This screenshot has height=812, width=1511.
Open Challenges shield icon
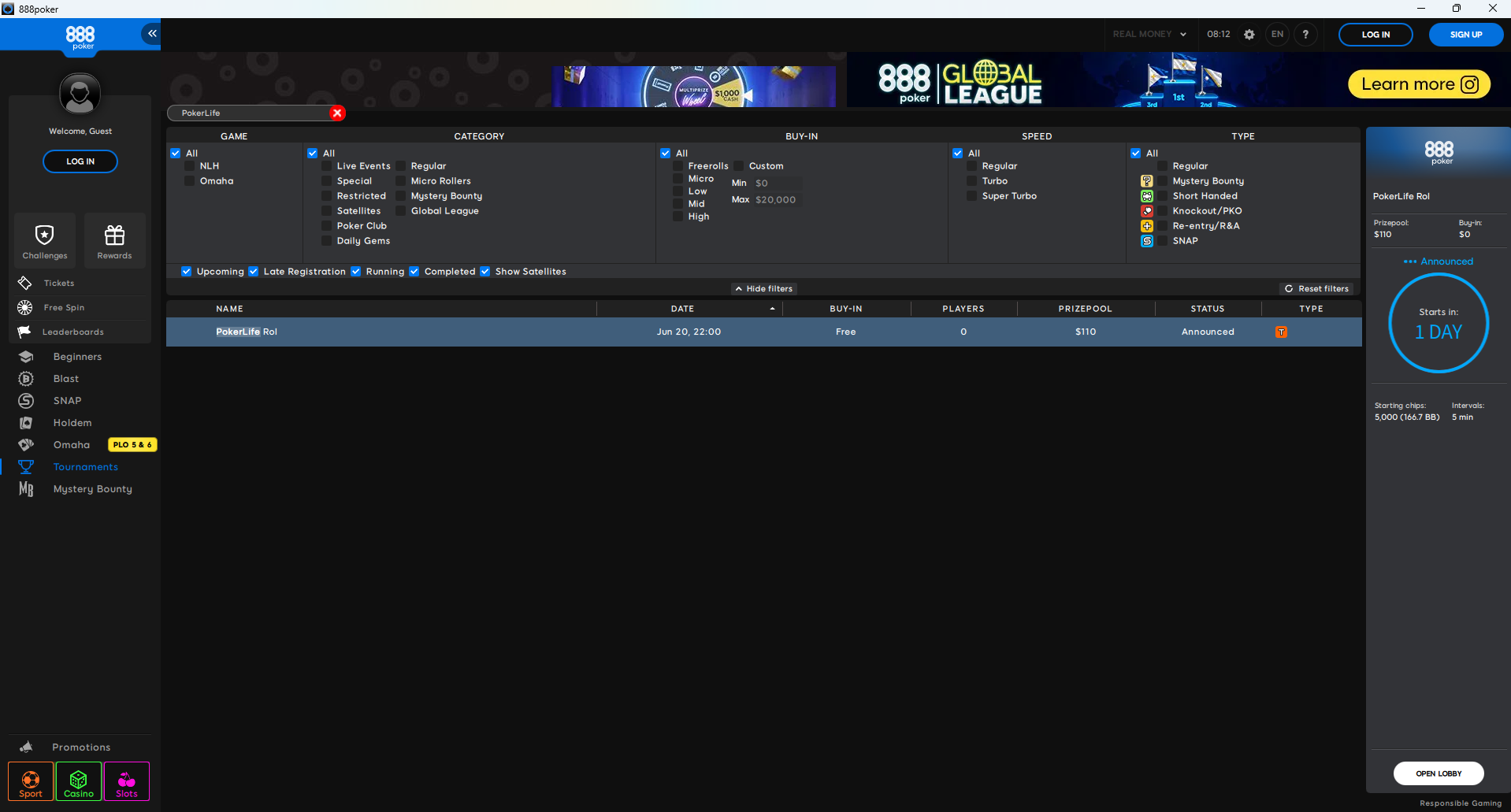[45, 241]
